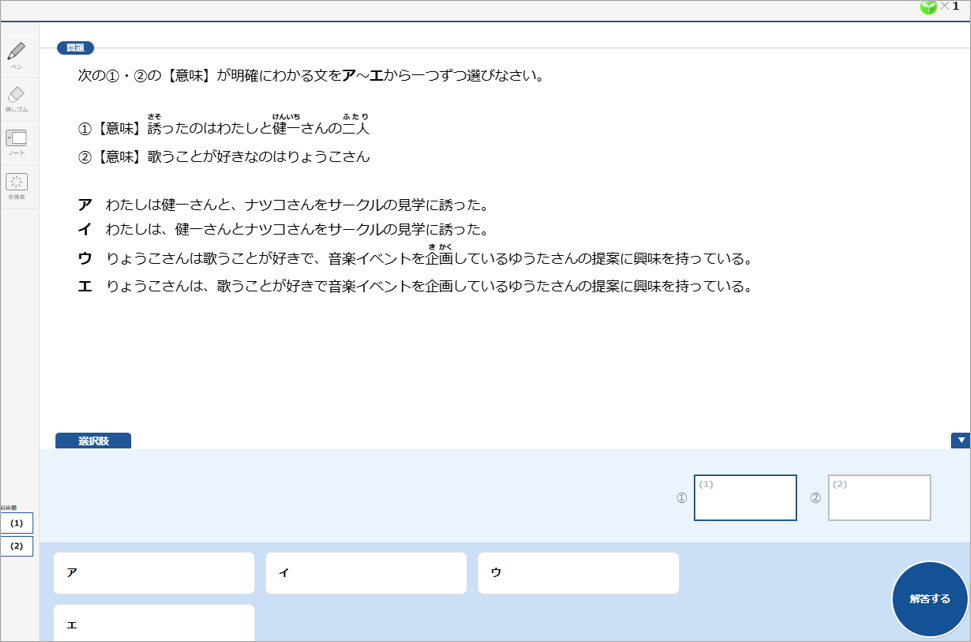The image size is (971, 642).
Task: Click the 問題 section label
Action: (75, 48)
